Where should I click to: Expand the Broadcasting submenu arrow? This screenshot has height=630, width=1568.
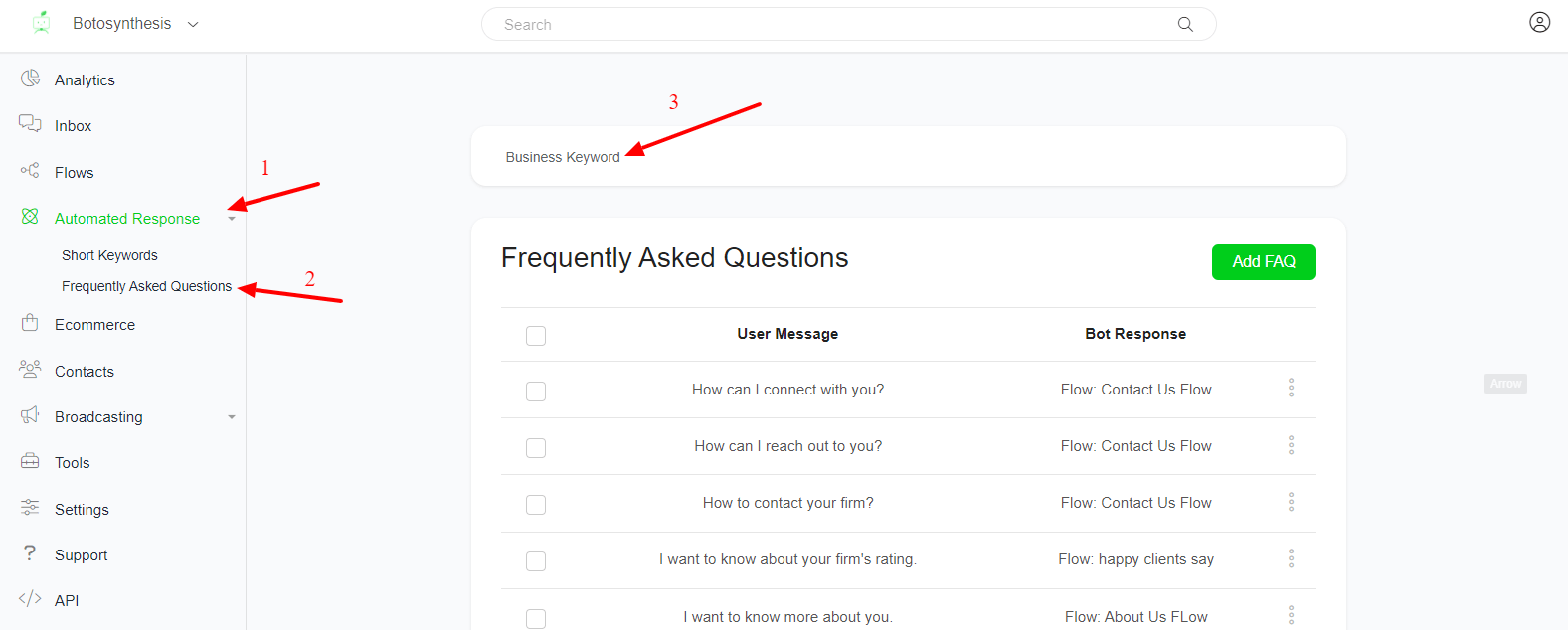232,417
